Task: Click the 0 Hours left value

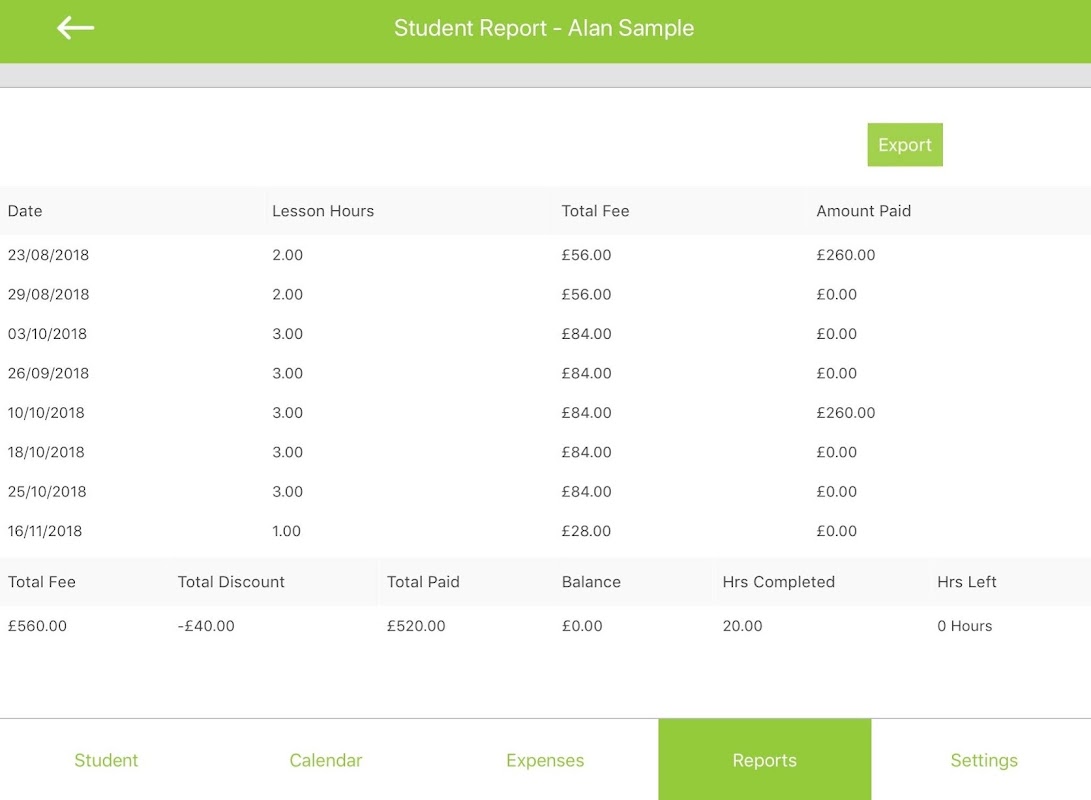Action: click(964, 626)
